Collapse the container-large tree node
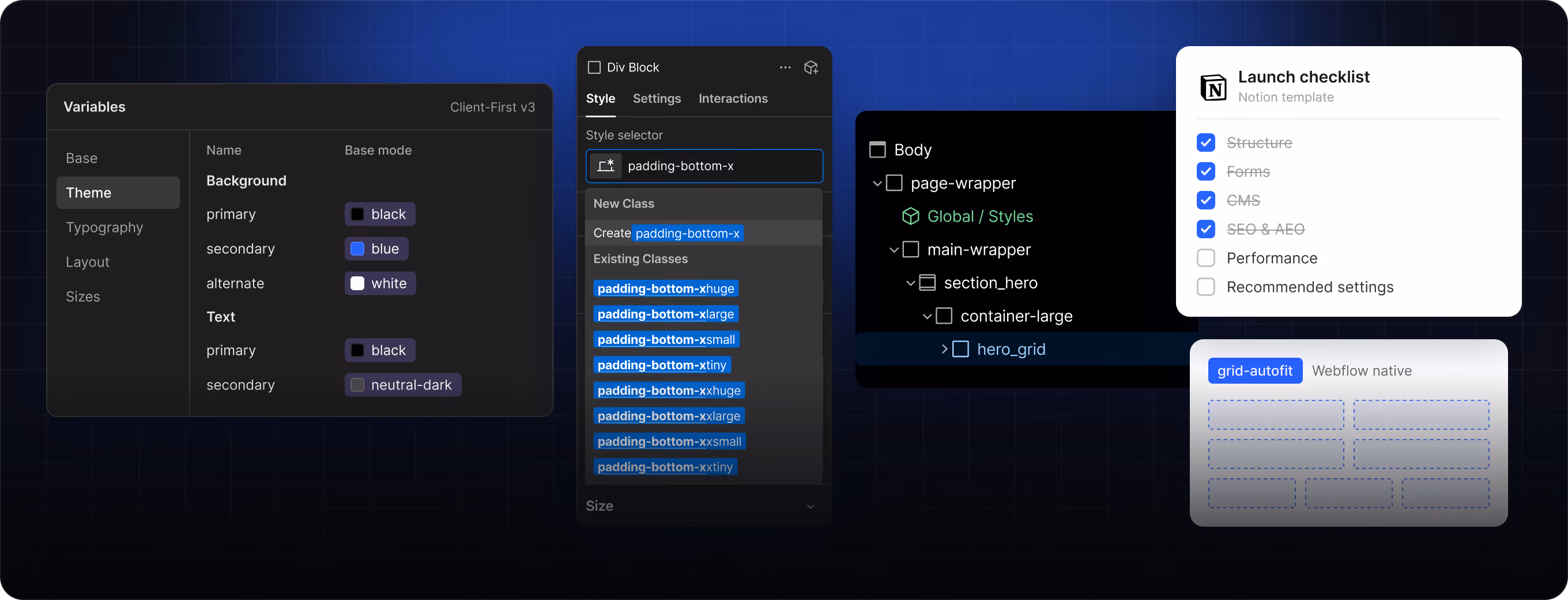 pyautogui.click(x=927, y=316)
